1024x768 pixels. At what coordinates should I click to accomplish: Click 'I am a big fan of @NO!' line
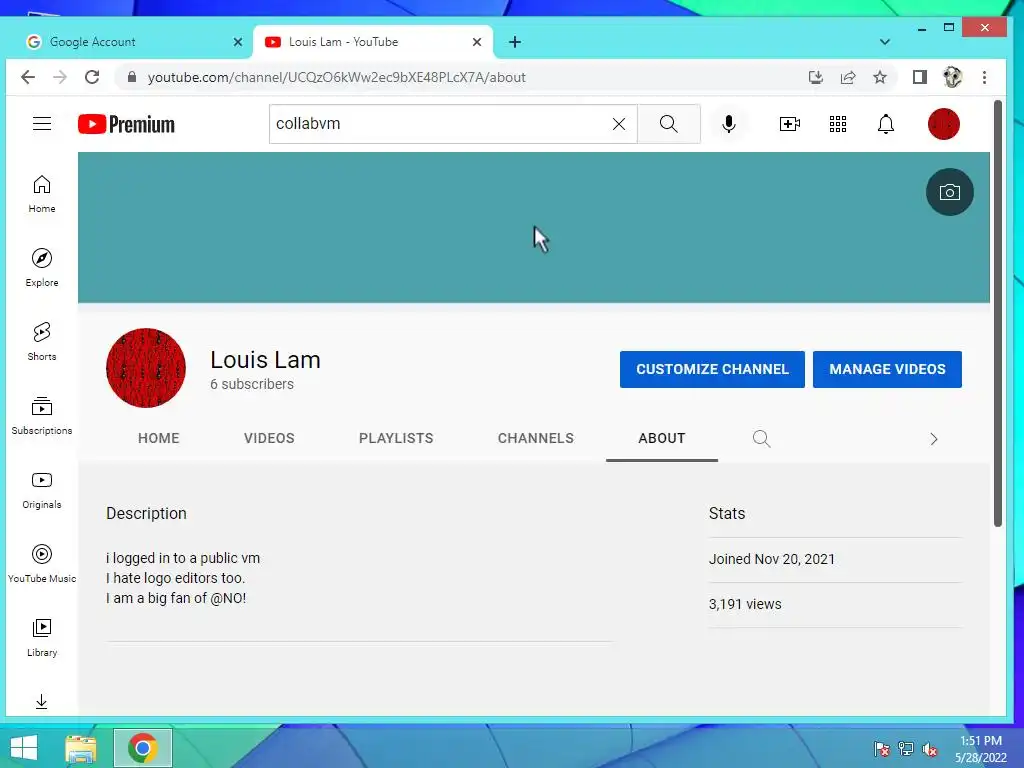[176, 598]
